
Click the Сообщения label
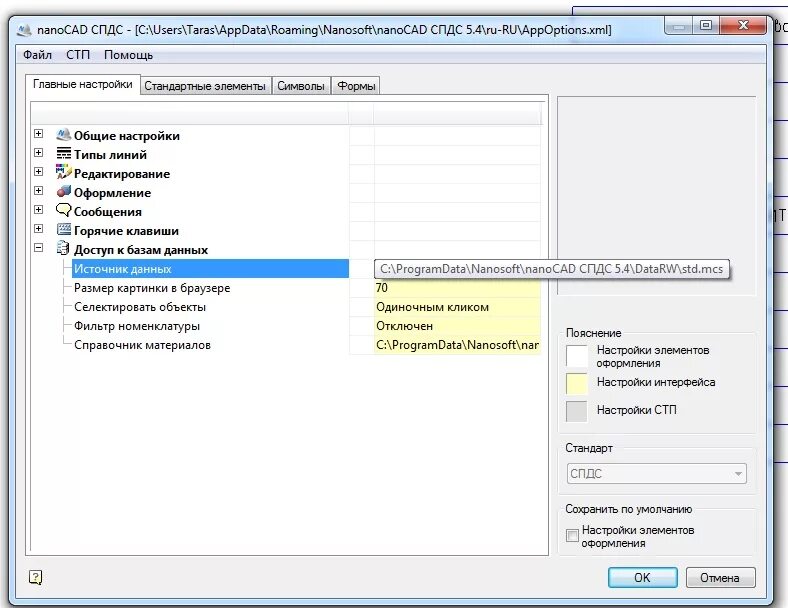(108, 212)
